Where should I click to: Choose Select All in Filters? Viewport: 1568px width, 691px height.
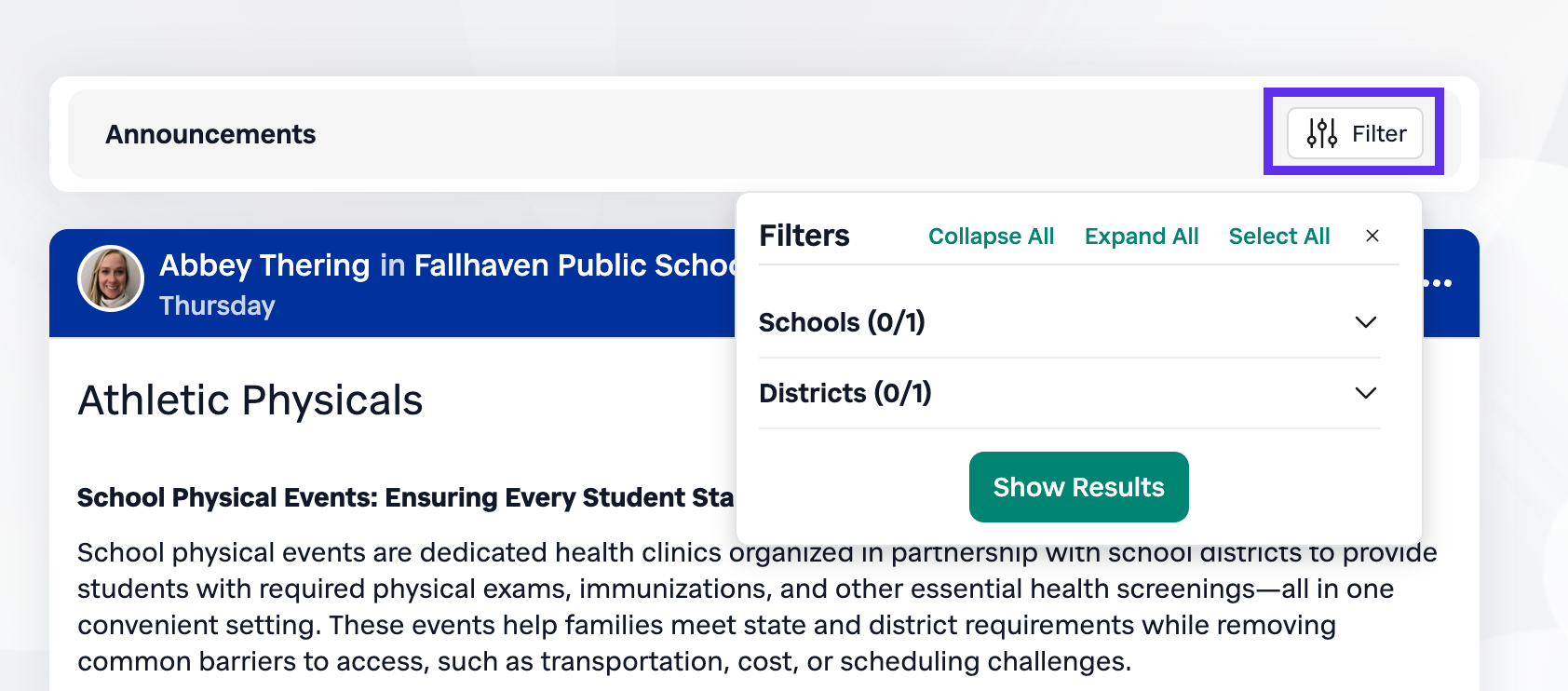point(1278,237)
